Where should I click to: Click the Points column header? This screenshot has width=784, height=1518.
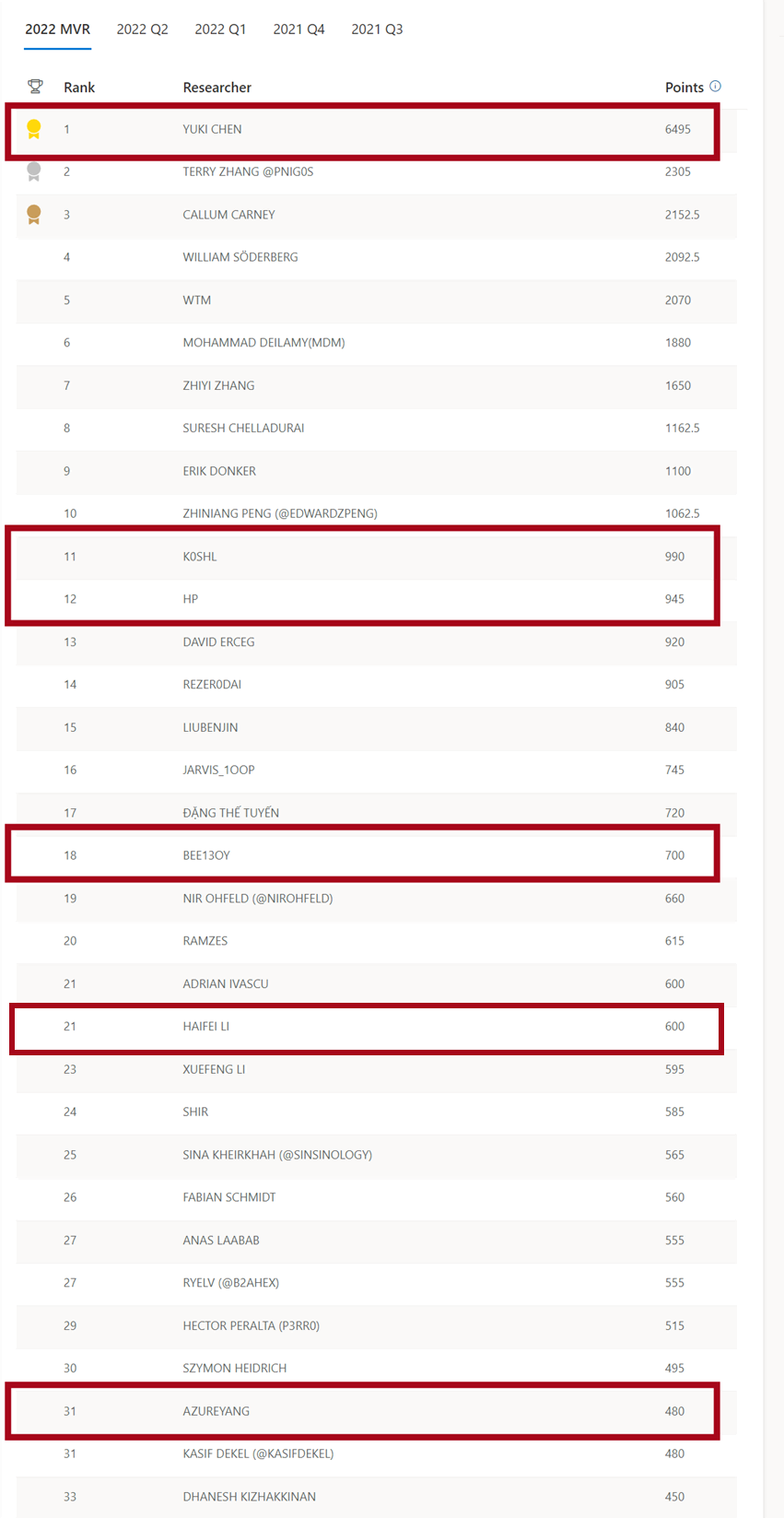point(684,88)
